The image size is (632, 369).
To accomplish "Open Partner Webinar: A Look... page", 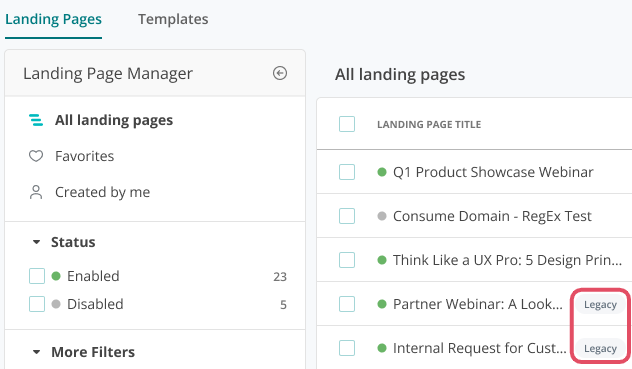I will click(x=478, y=304).
